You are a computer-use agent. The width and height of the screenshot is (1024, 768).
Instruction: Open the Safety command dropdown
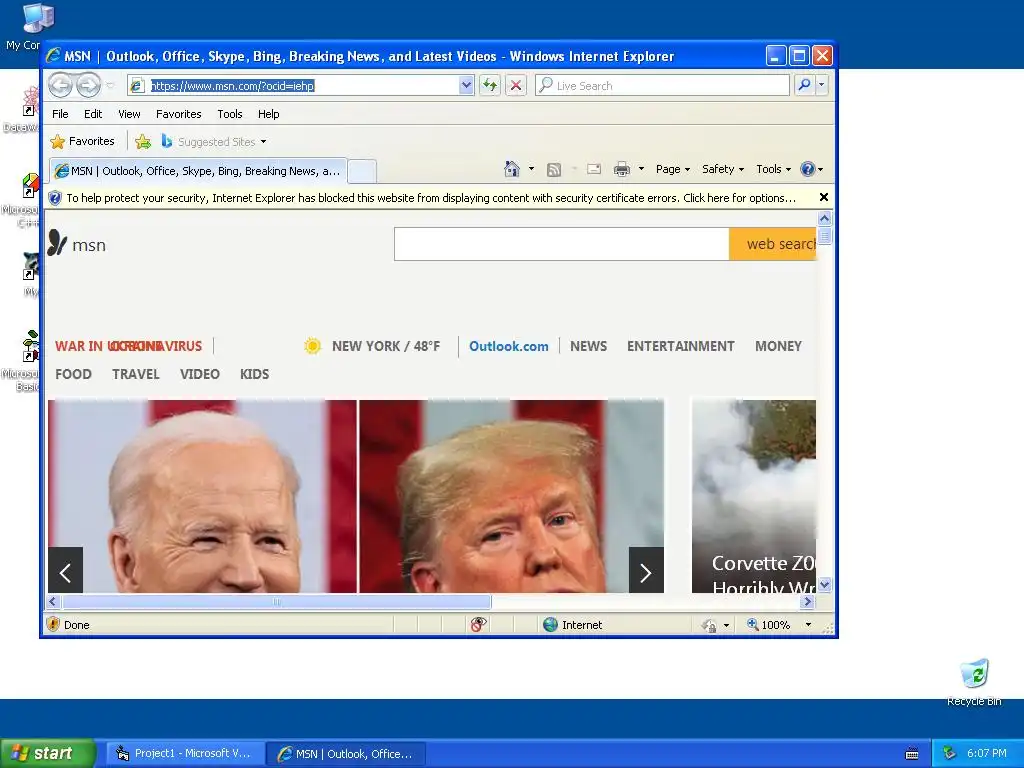pyautogui.click(x=723, y=169)
